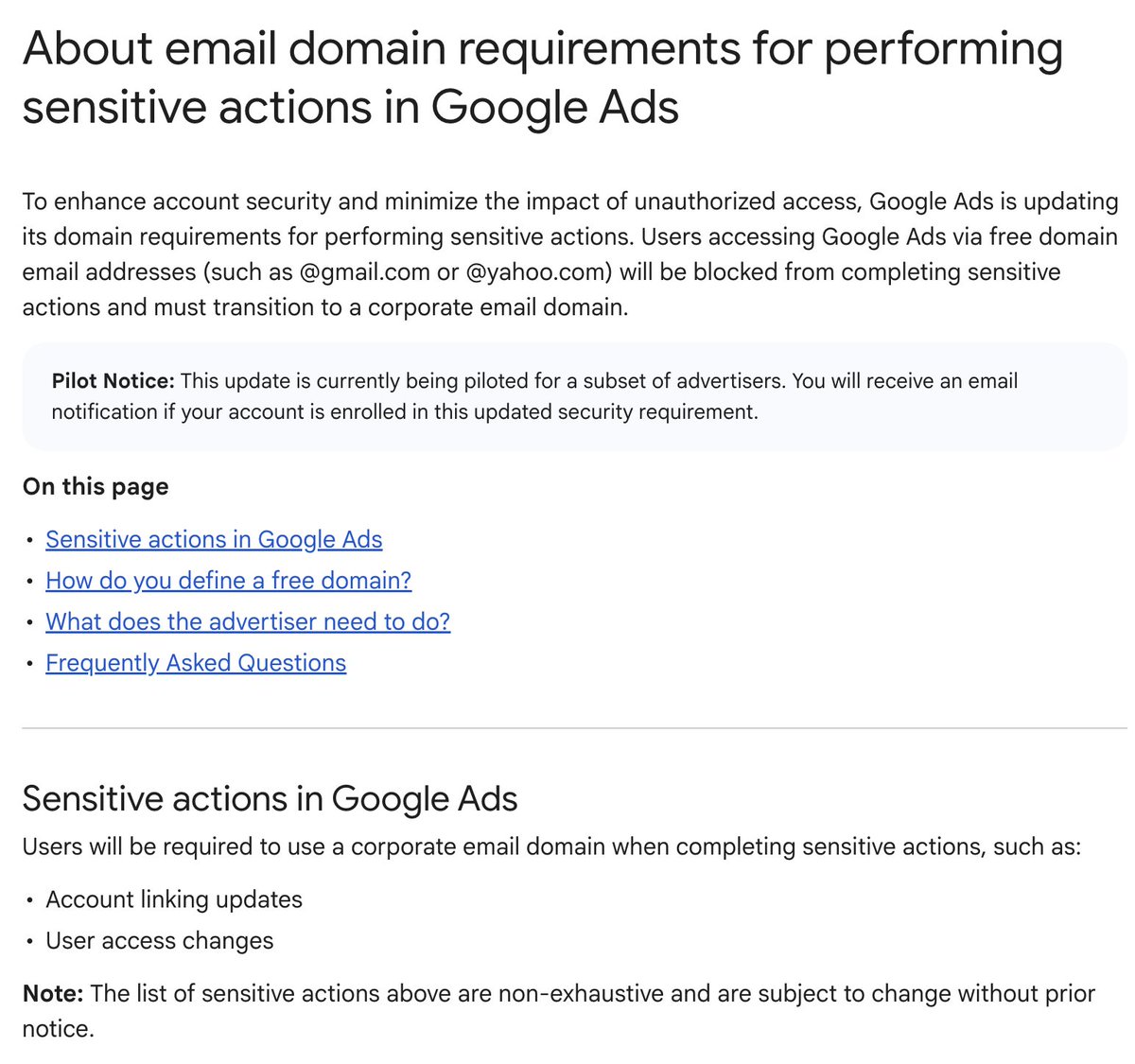This screenshot has height=1064, width=1135.
Task: Click the @gmail.com text in intro paragraph
Action: coord(365,272)
